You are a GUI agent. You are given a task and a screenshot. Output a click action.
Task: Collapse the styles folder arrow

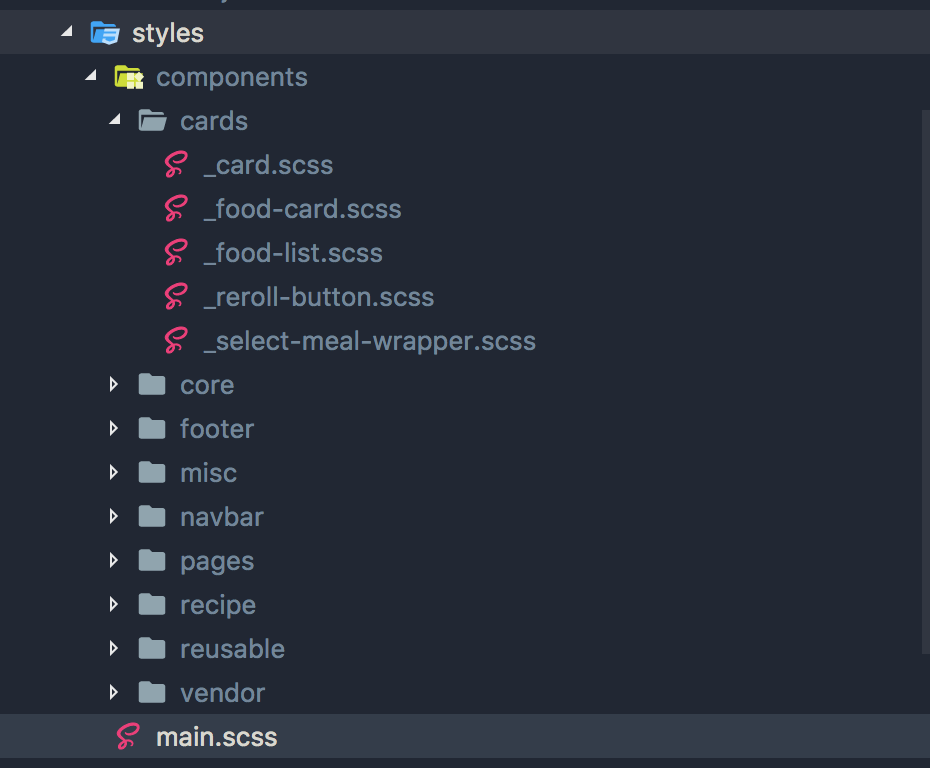click(x=66, y=31)
